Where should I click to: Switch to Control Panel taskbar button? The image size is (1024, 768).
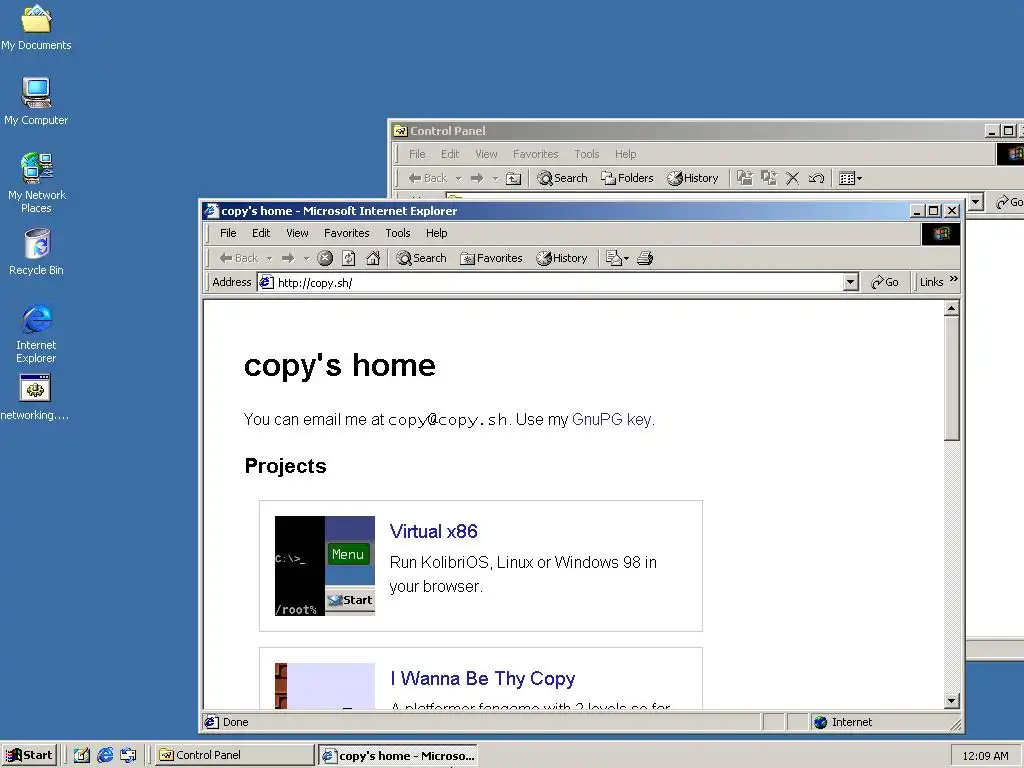pos(235,755)
